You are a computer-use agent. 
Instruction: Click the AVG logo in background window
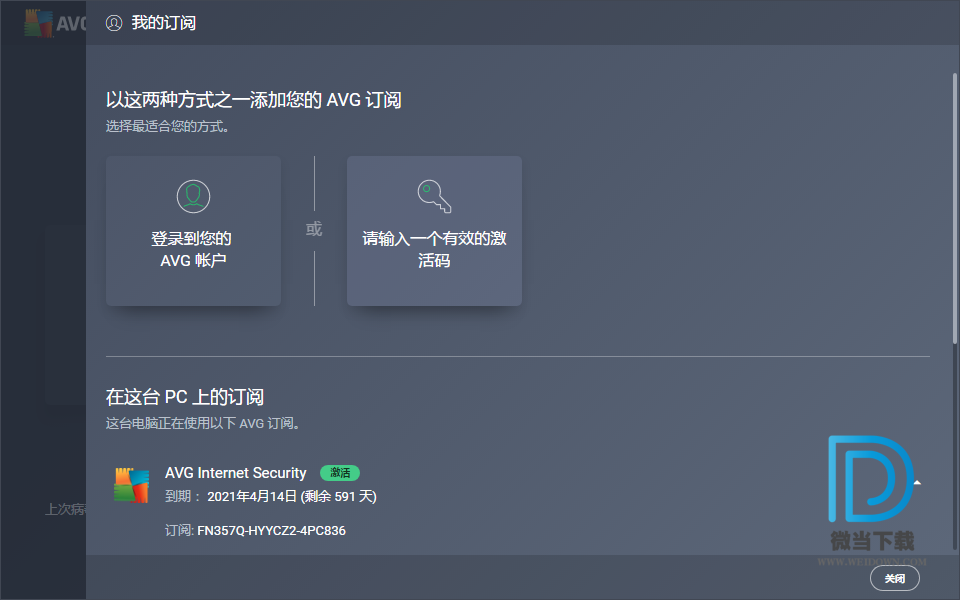(x=54, y=23)
